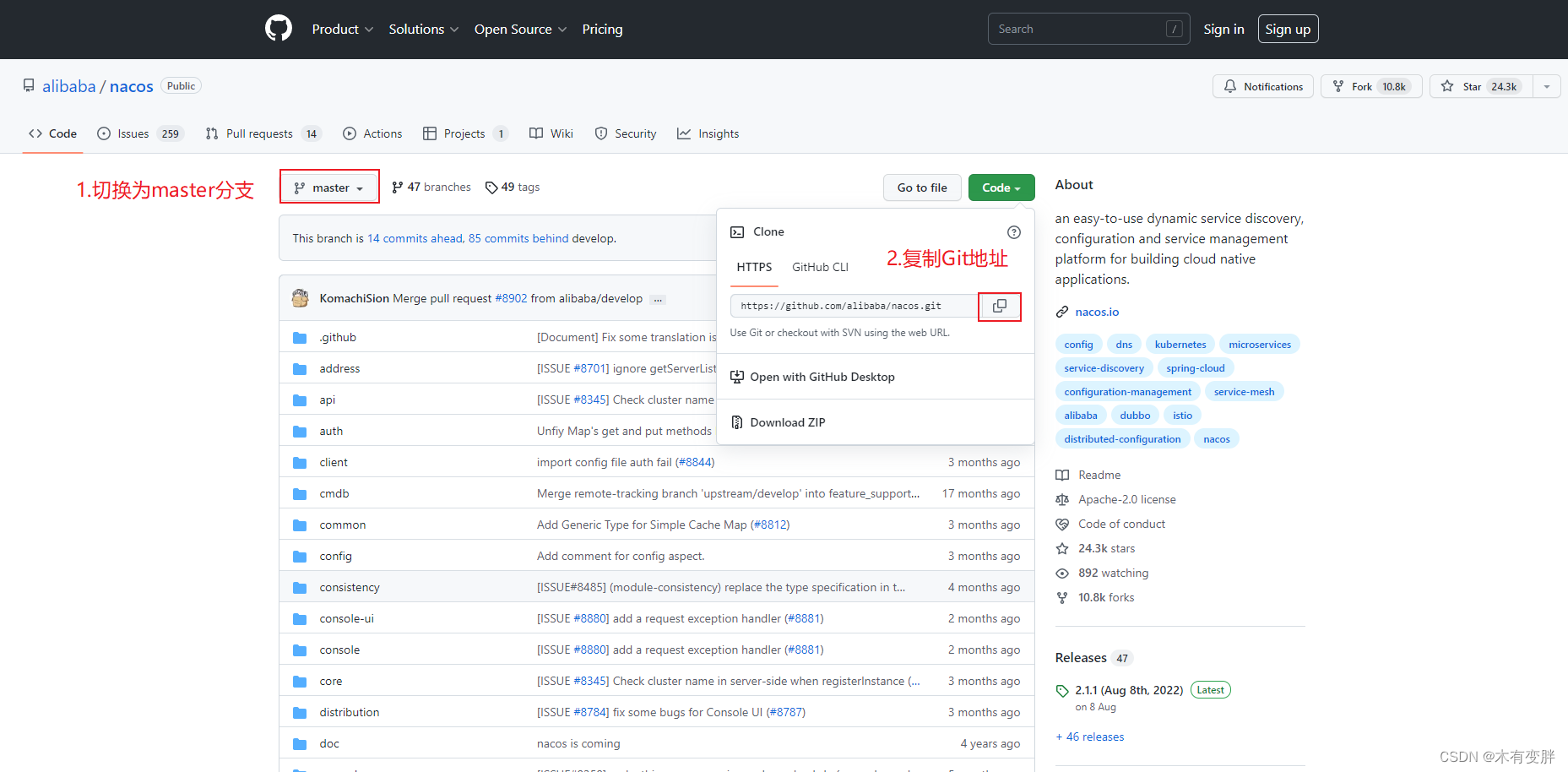Click the tag icon beside 49 tags
Image resolution: width=1568 pixels, height=772 pixels.
(491, 188)
